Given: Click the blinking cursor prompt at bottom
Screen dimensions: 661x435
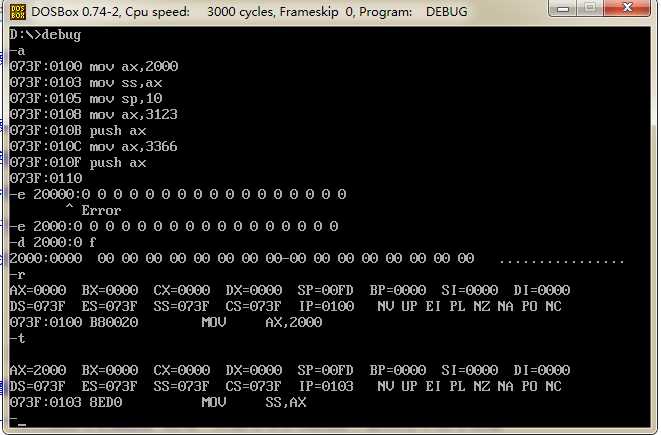Looking at the screenshot, I should (x=18, y=420).
